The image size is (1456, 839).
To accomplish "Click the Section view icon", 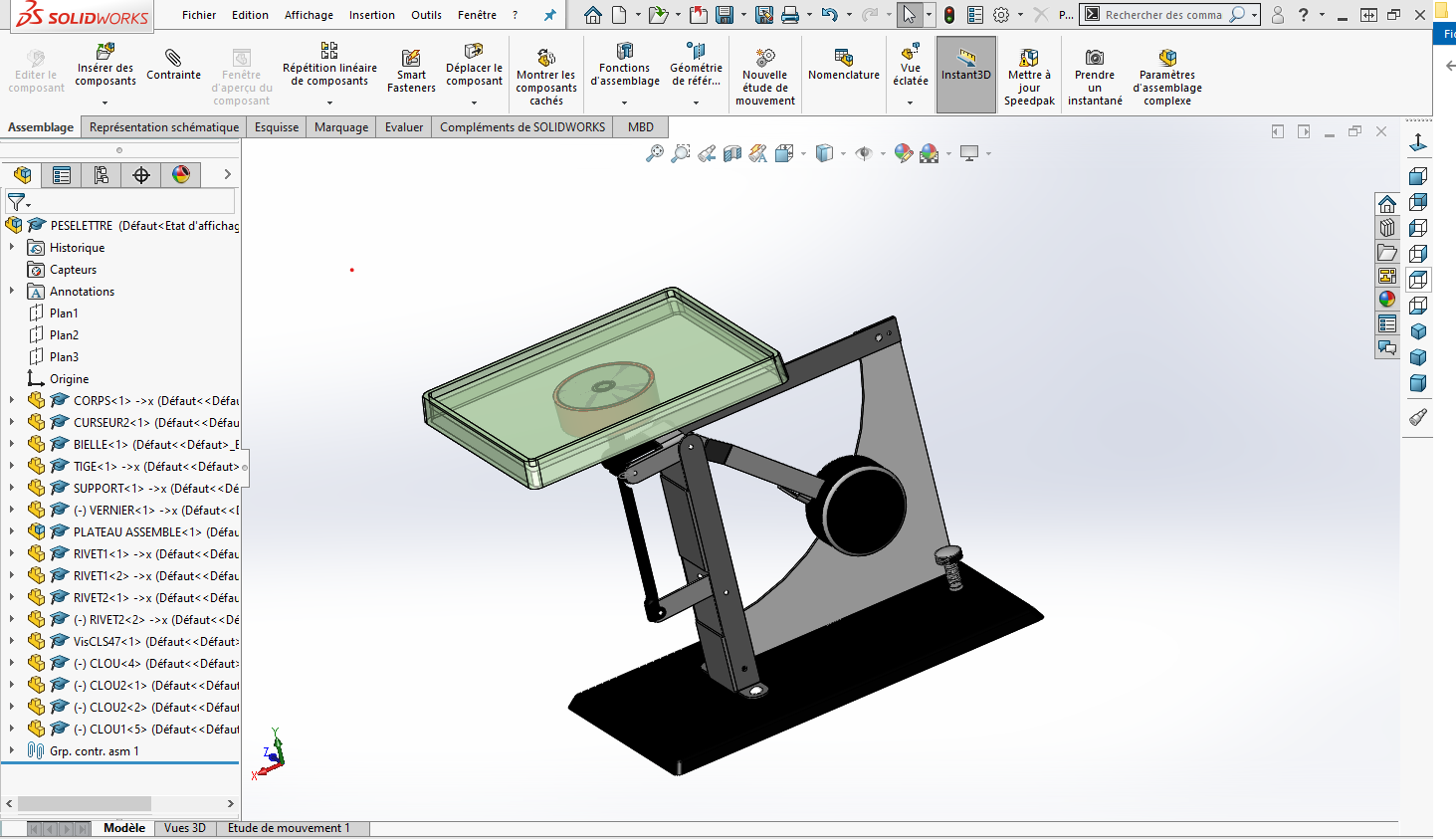I will [732, 153].
